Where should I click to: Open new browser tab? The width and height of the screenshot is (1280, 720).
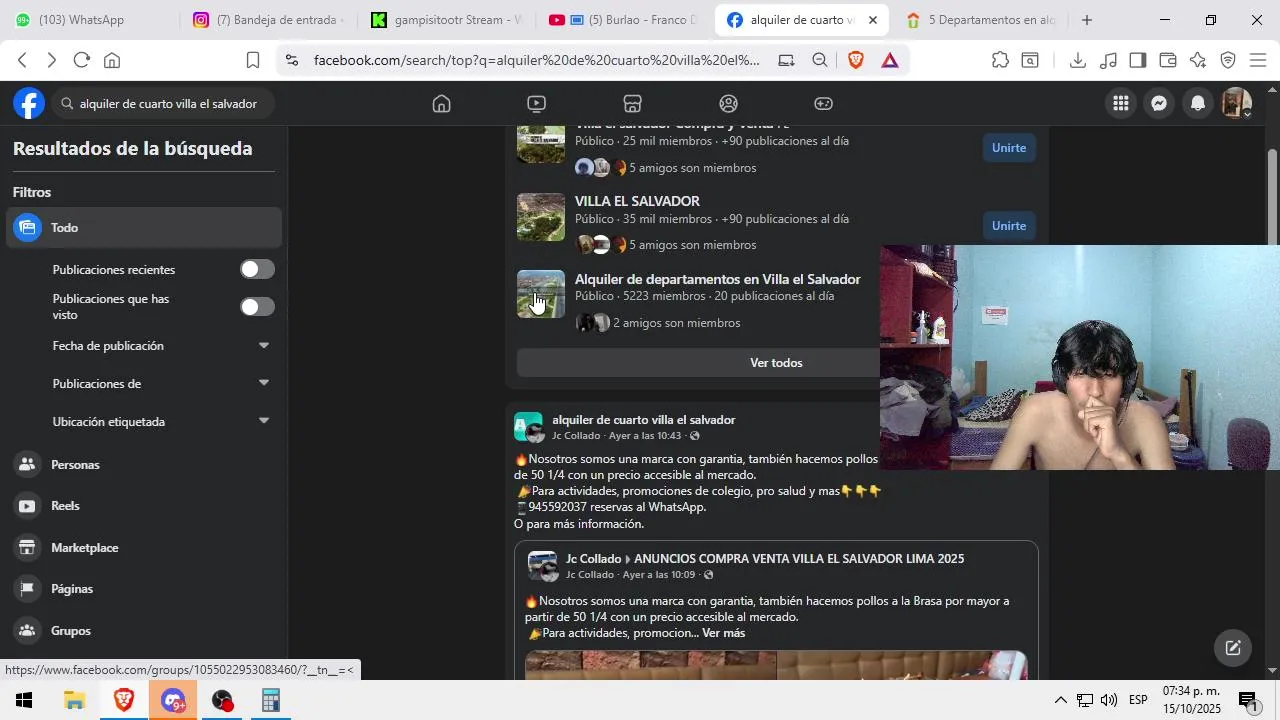(1087, 20)
